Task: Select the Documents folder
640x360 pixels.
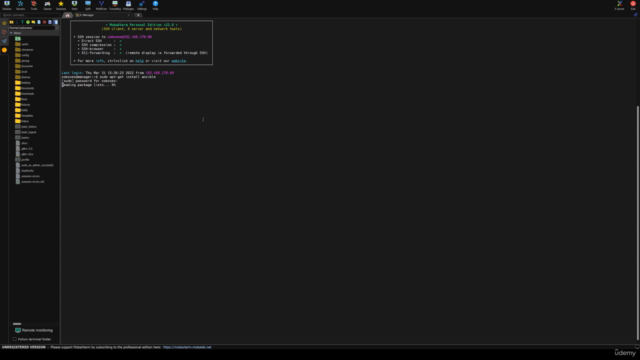Action: pos(24,88)
